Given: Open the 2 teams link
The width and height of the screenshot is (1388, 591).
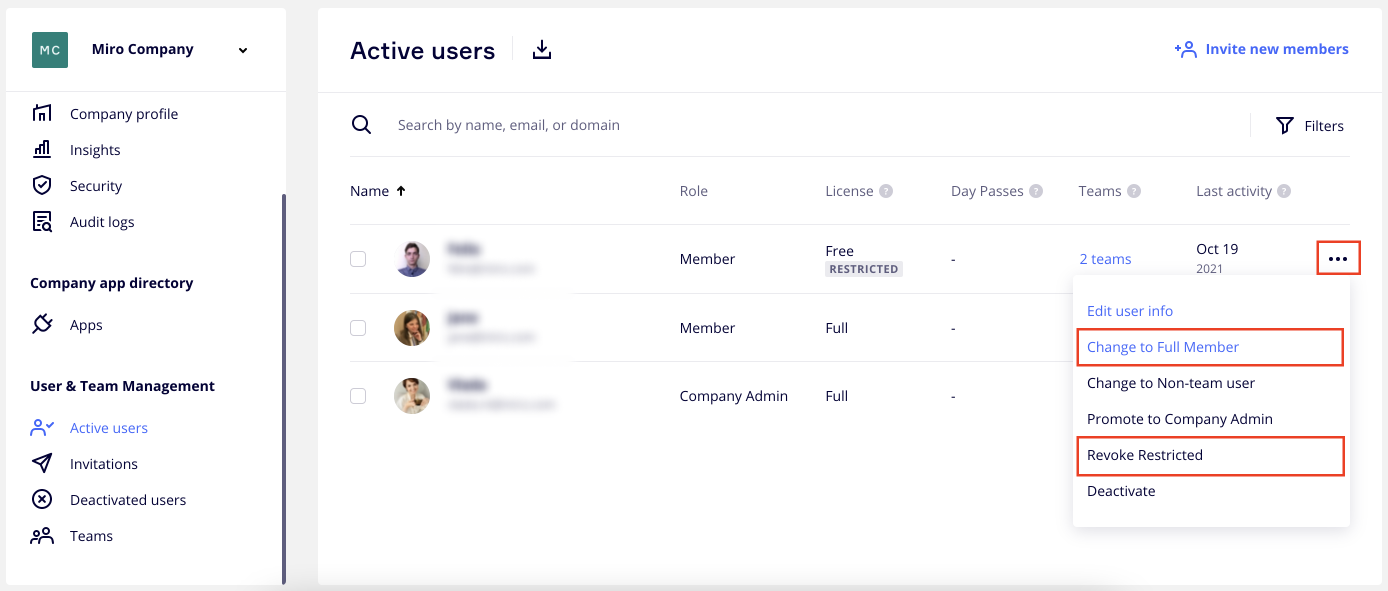Looking at the screenshot, I should (x=1105, y=259).
